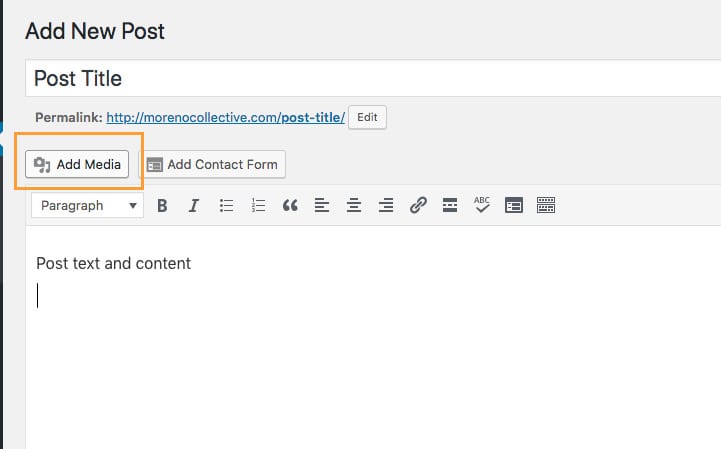Insert a bulleted list
Viewport: 721px width, 449px height.
226,205
